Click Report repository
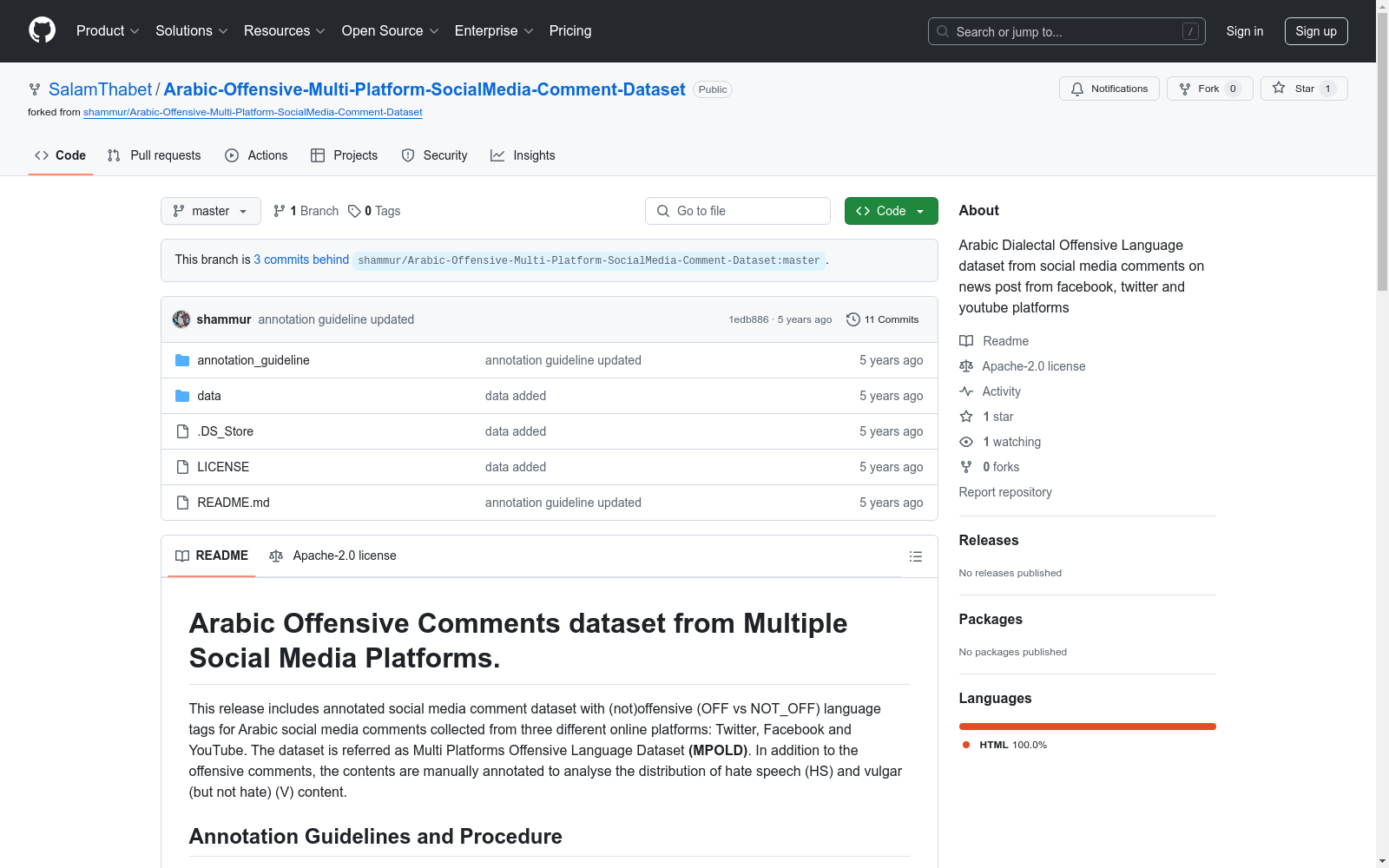 point(1005,492)
